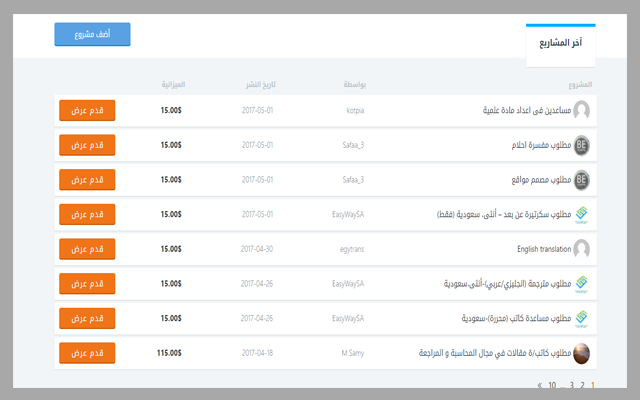Open مطلوب مصمم مواقع project title
The image size is (640, 400).
coord(535,180)
